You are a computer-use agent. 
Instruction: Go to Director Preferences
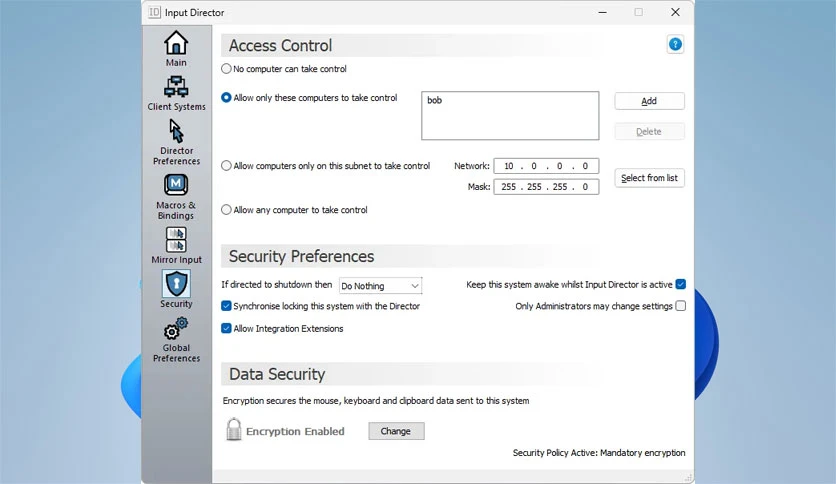[176, 142]
